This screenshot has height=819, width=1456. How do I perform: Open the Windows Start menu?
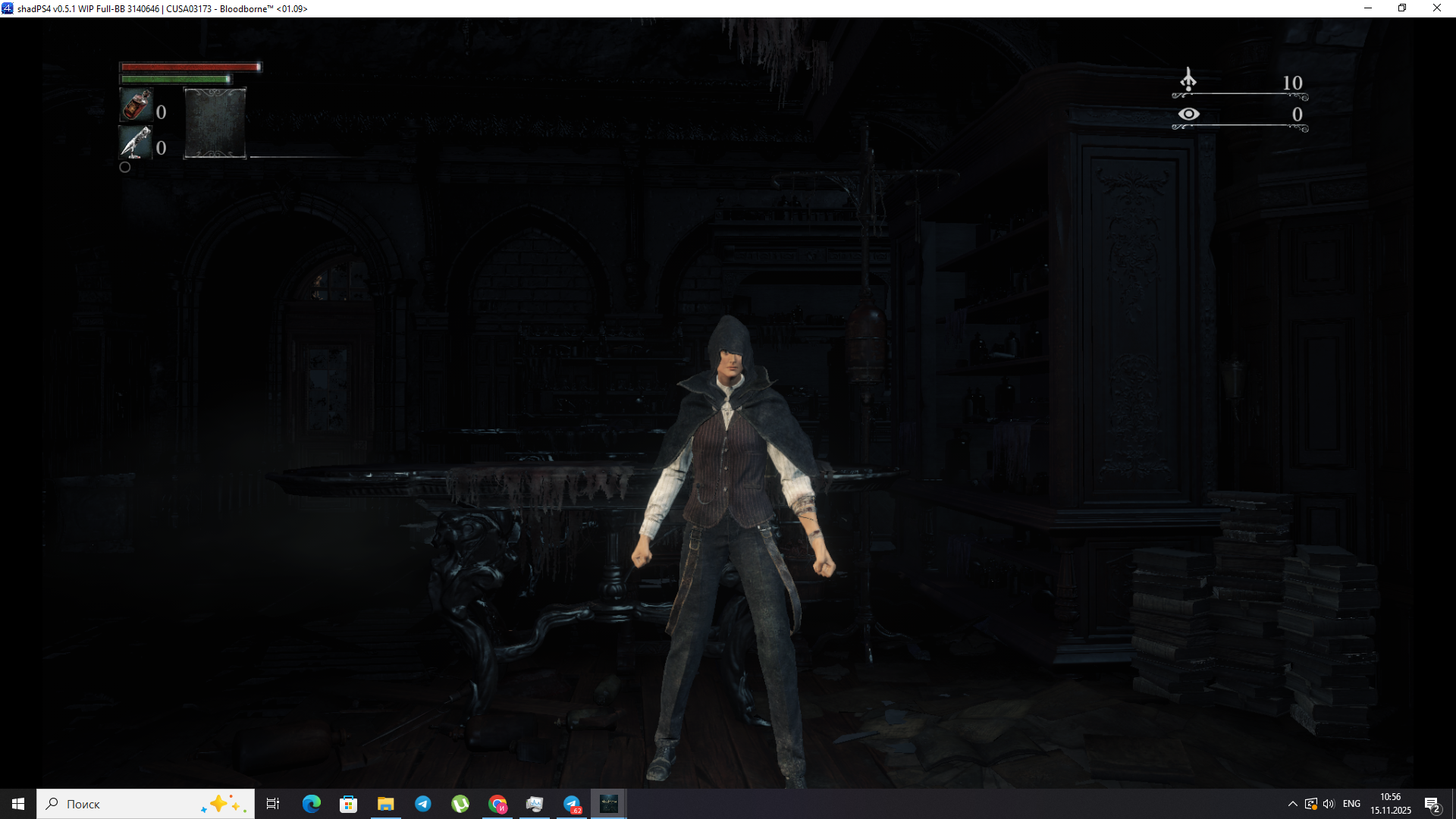pyautogui.click(x=18, y=804)
